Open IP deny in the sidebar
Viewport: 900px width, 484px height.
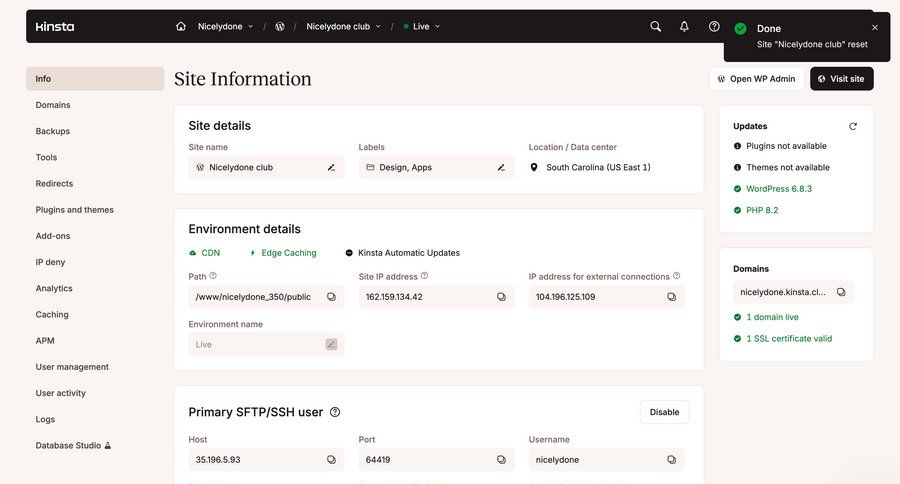(51, 262)
